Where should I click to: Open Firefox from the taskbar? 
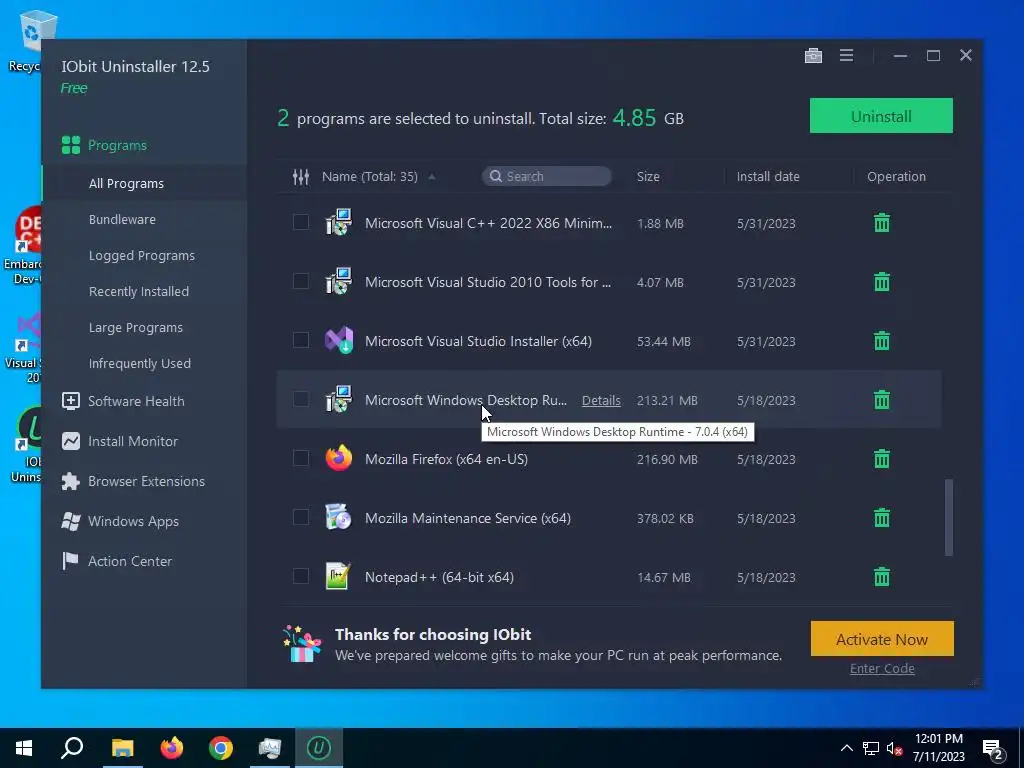click(x=172, y=748)
